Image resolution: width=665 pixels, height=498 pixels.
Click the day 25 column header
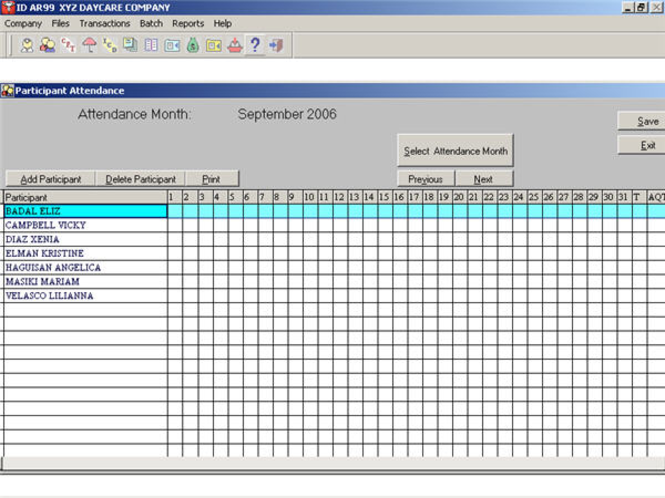pyautogui.click(x=534, y=197)
